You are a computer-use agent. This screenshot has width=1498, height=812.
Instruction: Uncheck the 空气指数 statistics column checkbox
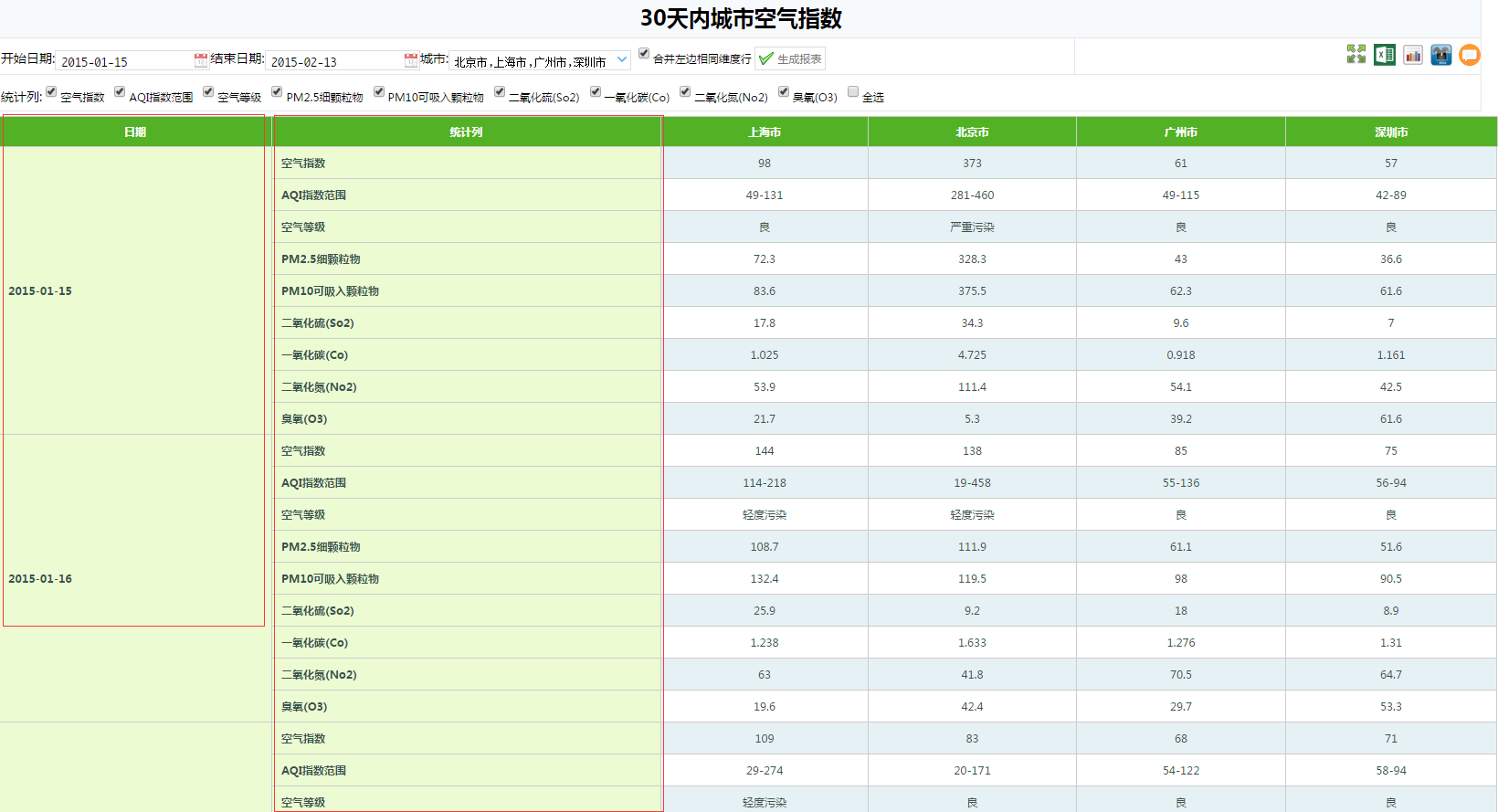coord(51,91)
